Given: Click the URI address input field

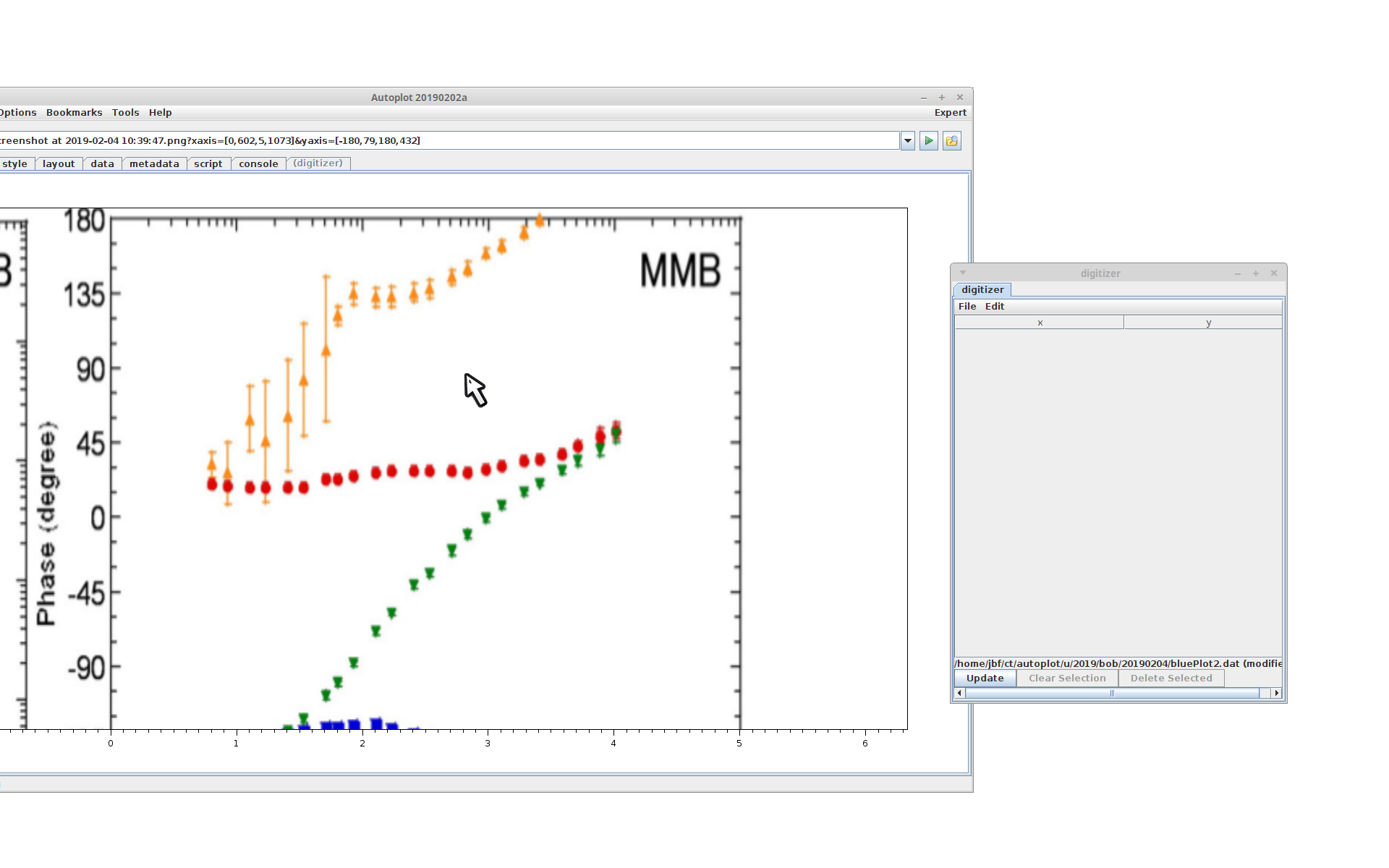Looking at the screenshot, I should coord(449,141).
